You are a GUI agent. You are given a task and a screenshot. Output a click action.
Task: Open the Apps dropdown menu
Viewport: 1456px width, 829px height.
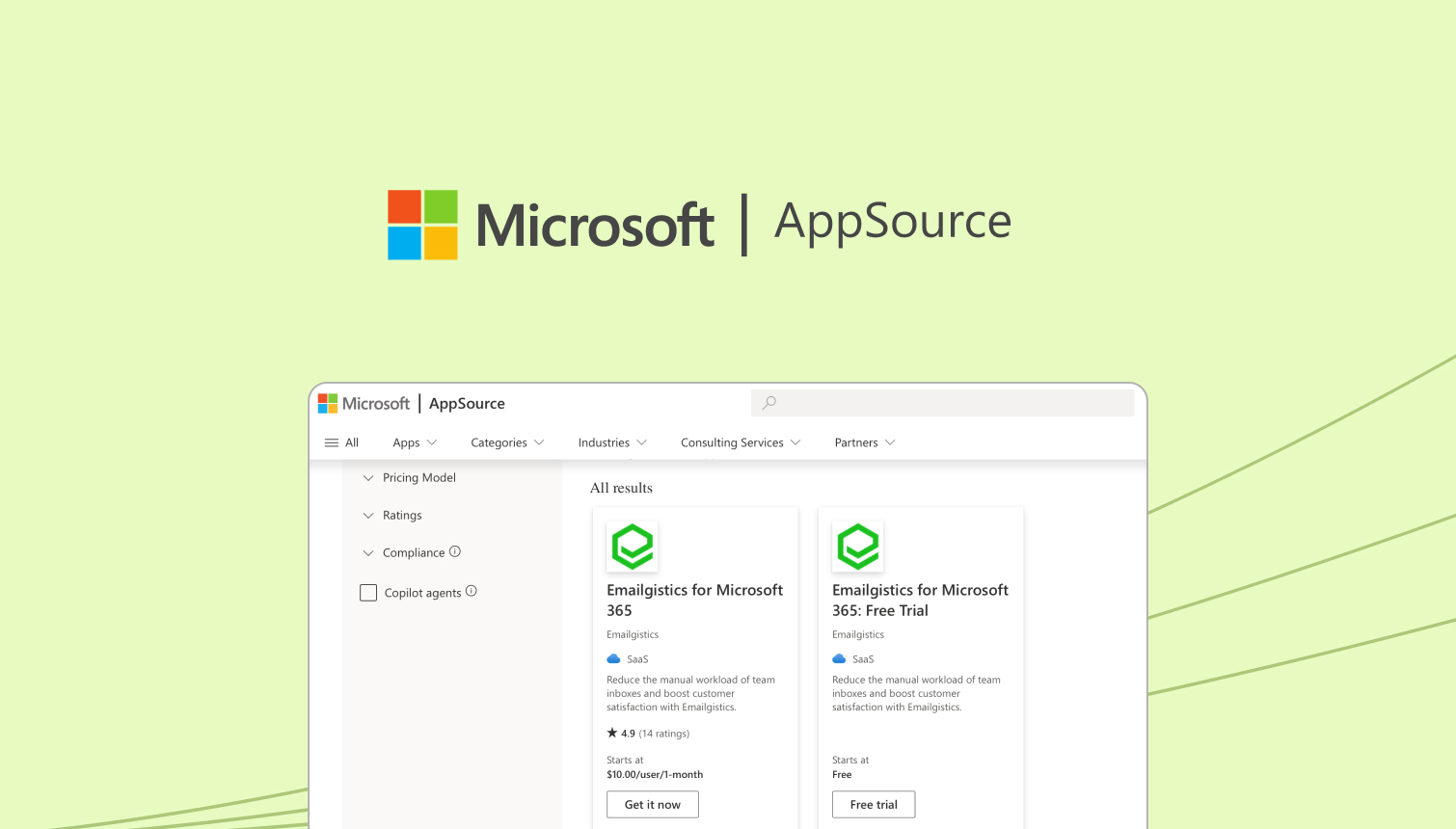pos(416,442)
